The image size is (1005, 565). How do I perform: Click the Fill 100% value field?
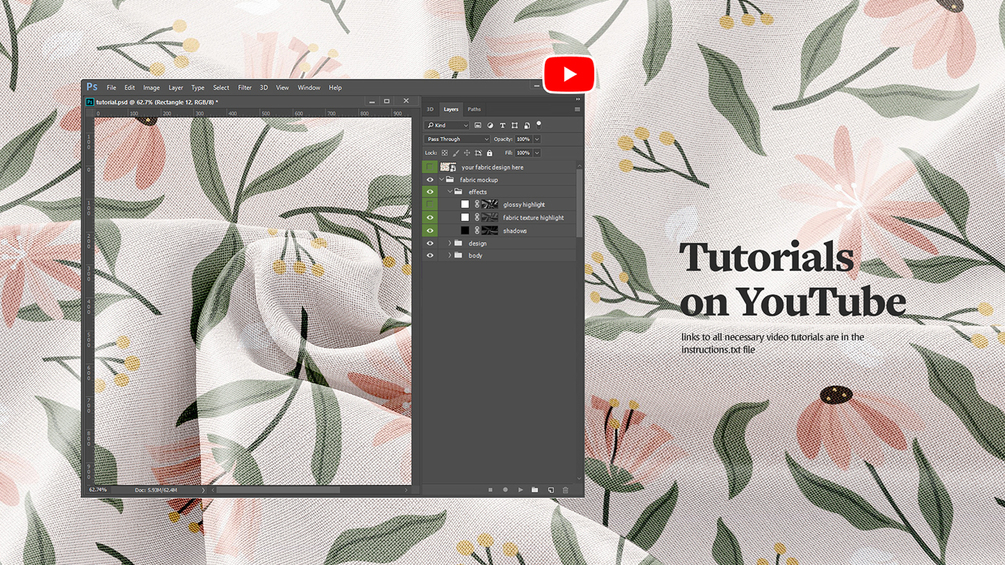[524, 153]
